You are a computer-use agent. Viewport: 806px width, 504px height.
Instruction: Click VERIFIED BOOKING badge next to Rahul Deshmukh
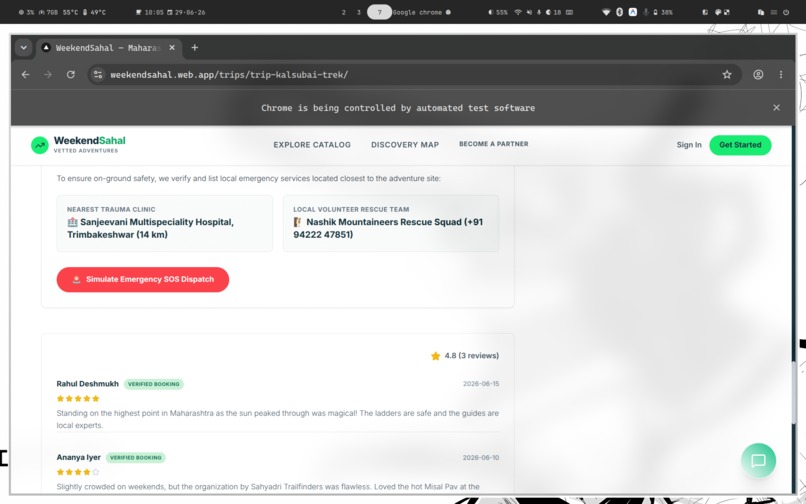[x=154, y=384]
